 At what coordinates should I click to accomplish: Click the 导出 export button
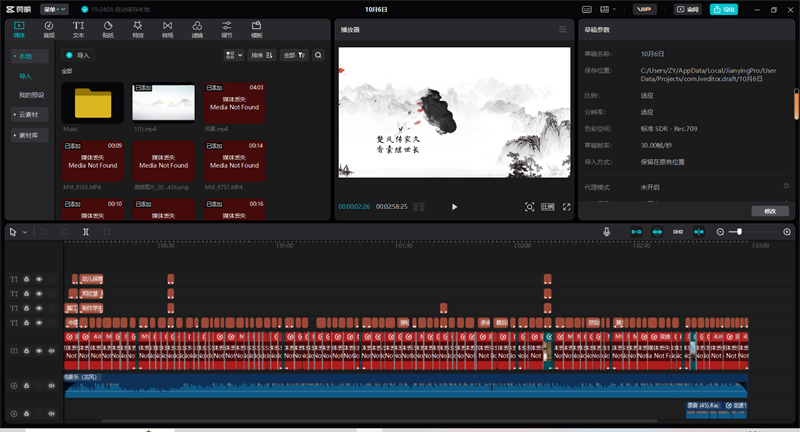(x=723, y=9)
